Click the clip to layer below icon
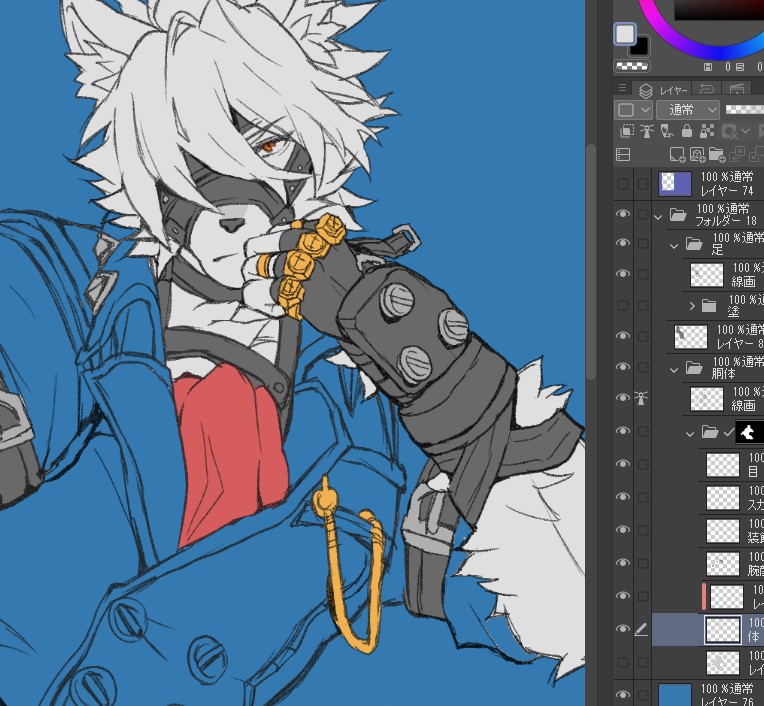The width and height of the screenshot is (764, 706). click(627, 132)
